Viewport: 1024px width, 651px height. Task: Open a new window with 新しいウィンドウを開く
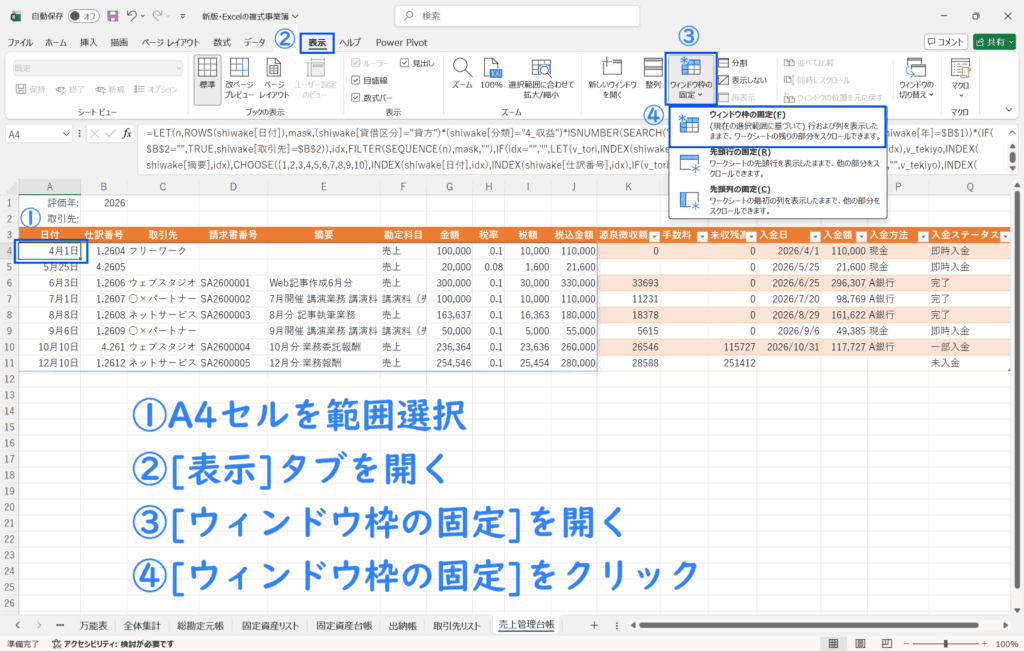click(x=607, y=77)
